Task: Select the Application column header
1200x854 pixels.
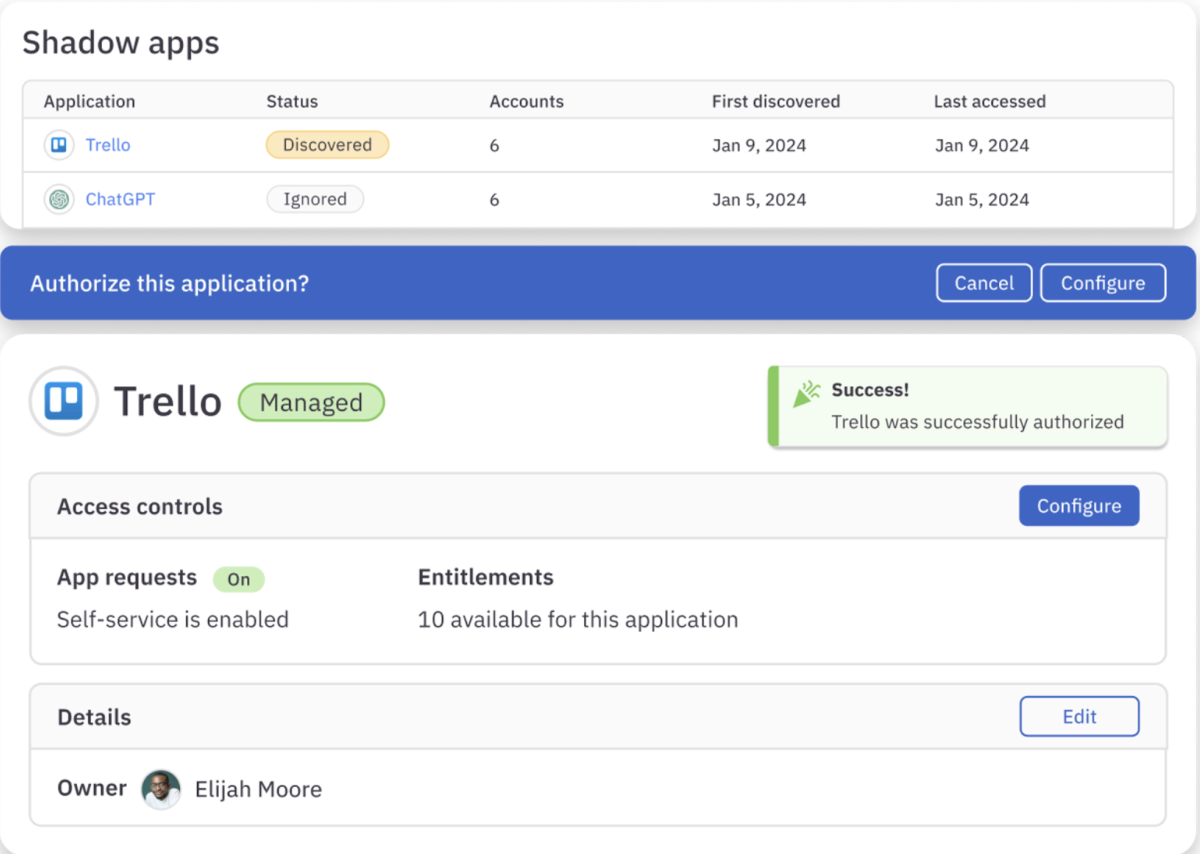Action: [90, 101]
